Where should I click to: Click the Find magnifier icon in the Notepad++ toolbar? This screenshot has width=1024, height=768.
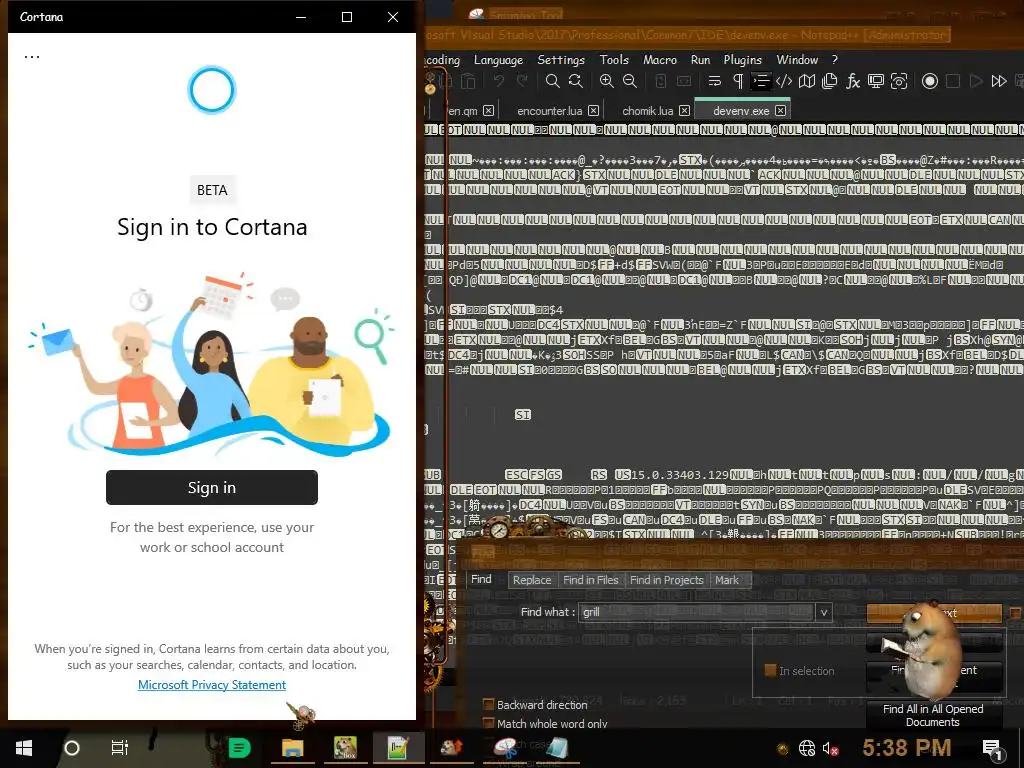pyautogui.click(x=552, y=81)
